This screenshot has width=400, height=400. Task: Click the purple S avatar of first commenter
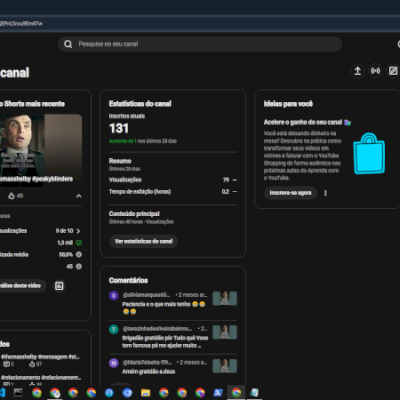click(x=114, y=295)
